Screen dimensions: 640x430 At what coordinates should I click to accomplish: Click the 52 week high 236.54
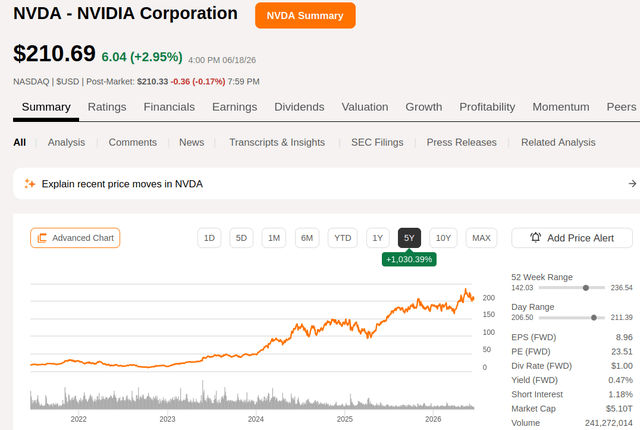[621, 288]
